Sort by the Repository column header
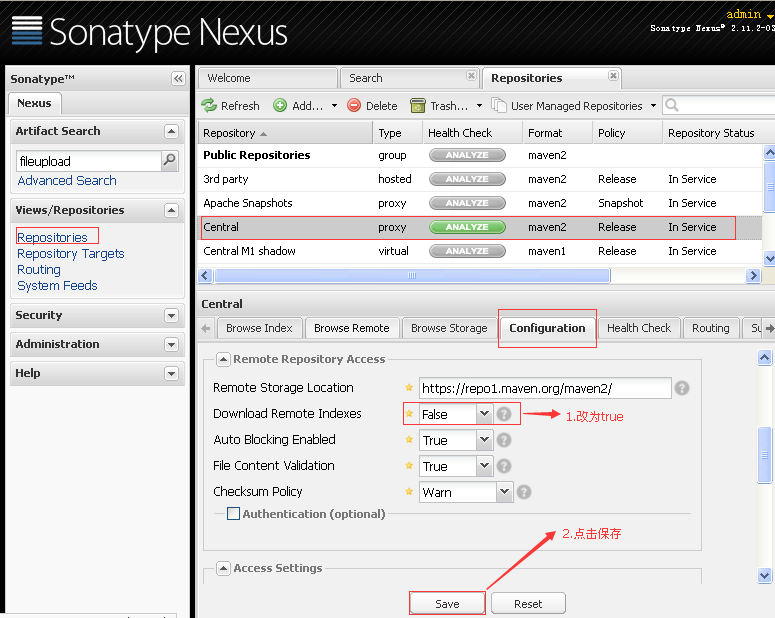 click(285, 133)
